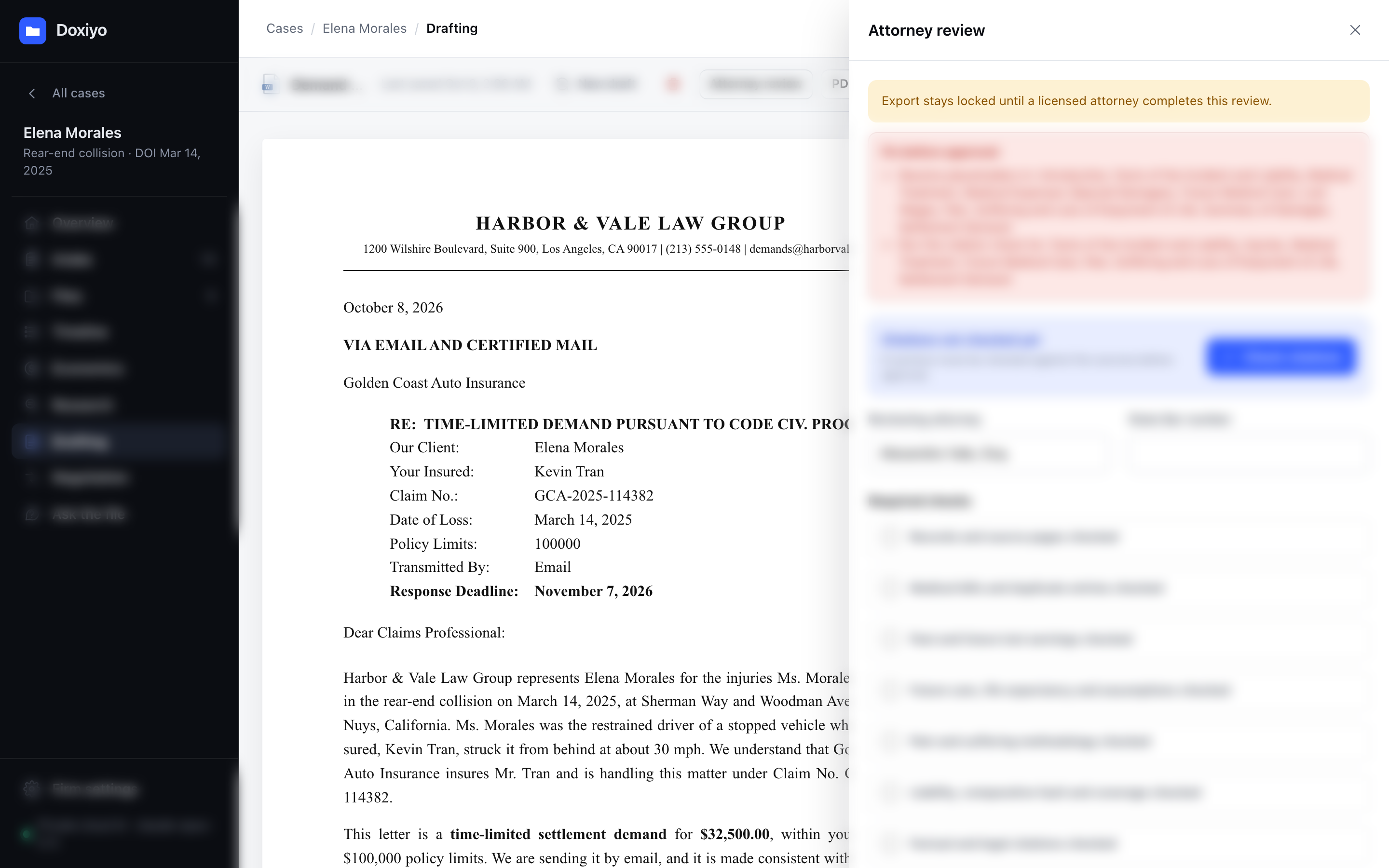Click the Policy Limits: label
This screenshot has height=868, width=1389.
click(434, 544)
